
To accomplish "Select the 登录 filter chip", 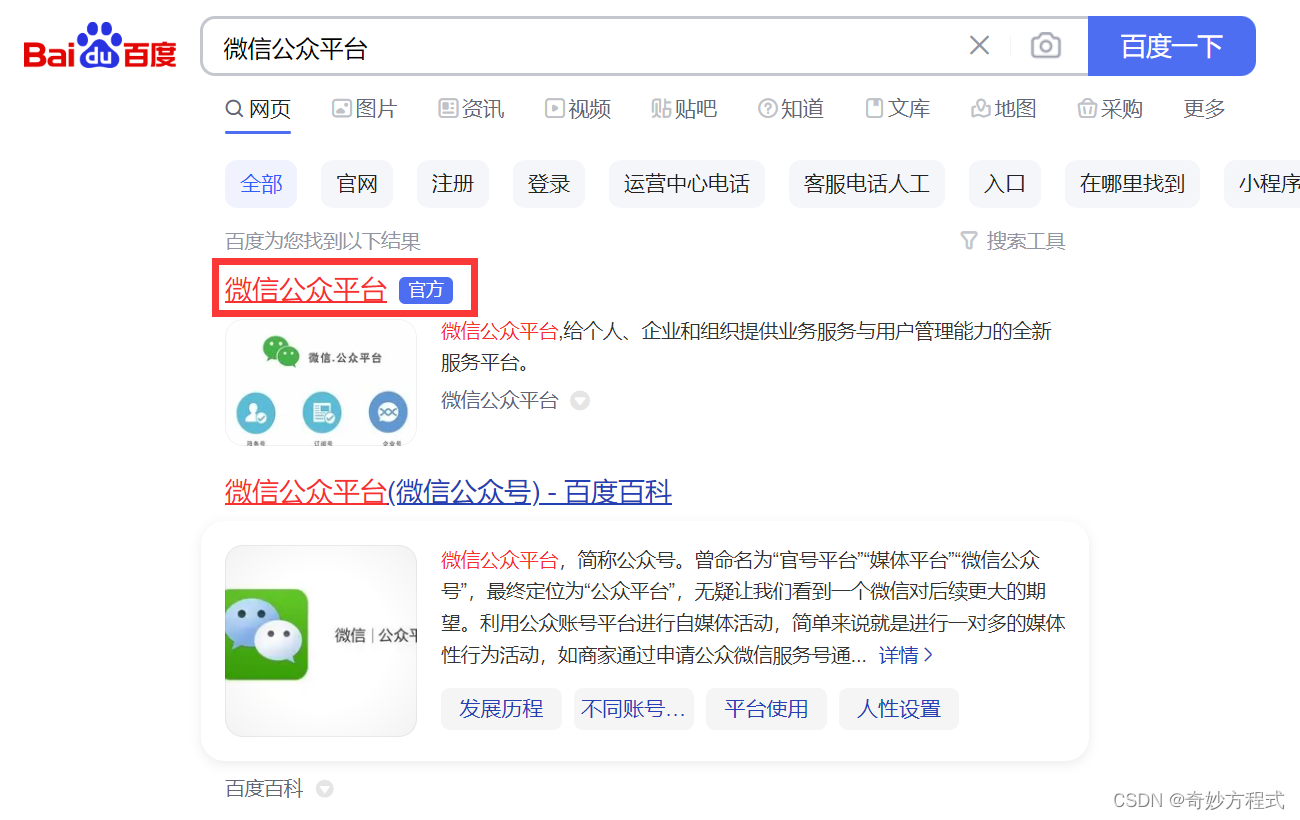I will click(549, 184).
